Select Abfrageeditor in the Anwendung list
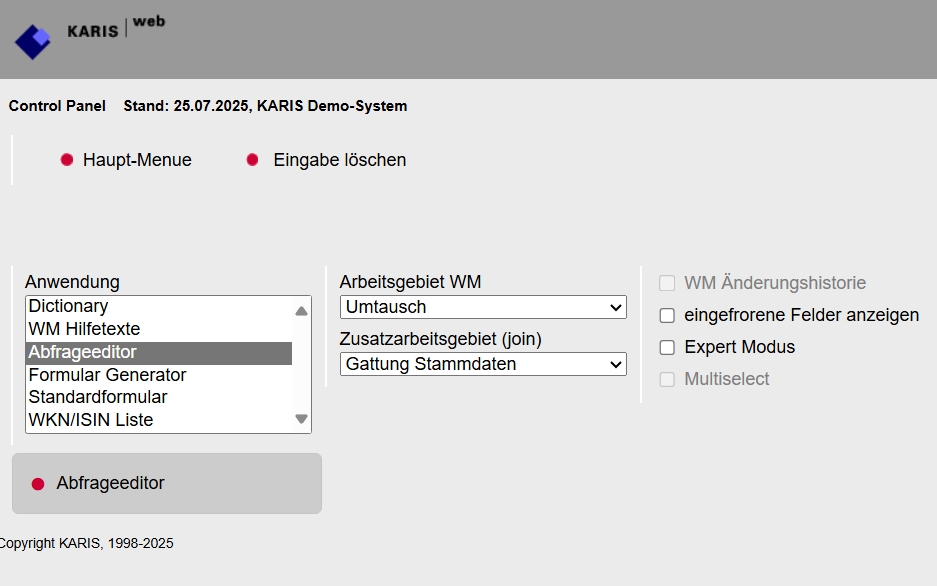 pos(159,352)
